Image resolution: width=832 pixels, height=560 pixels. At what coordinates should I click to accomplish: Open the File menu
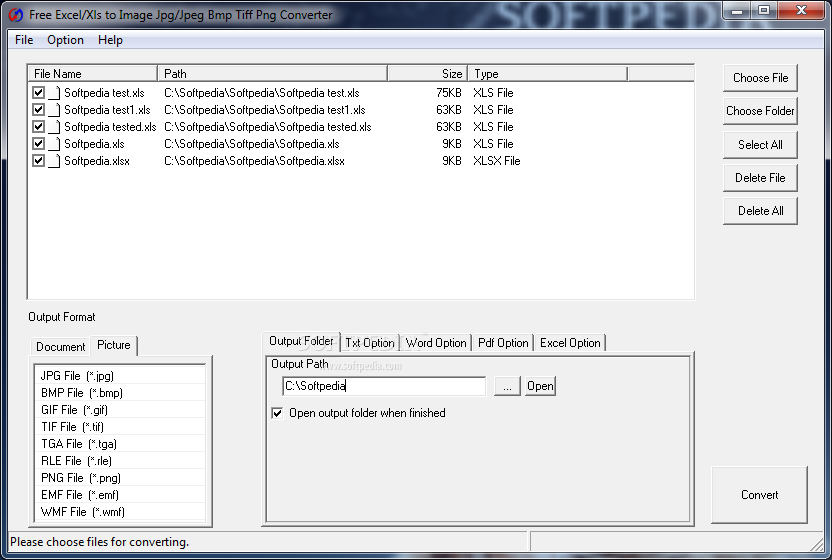tap(24, 40)
